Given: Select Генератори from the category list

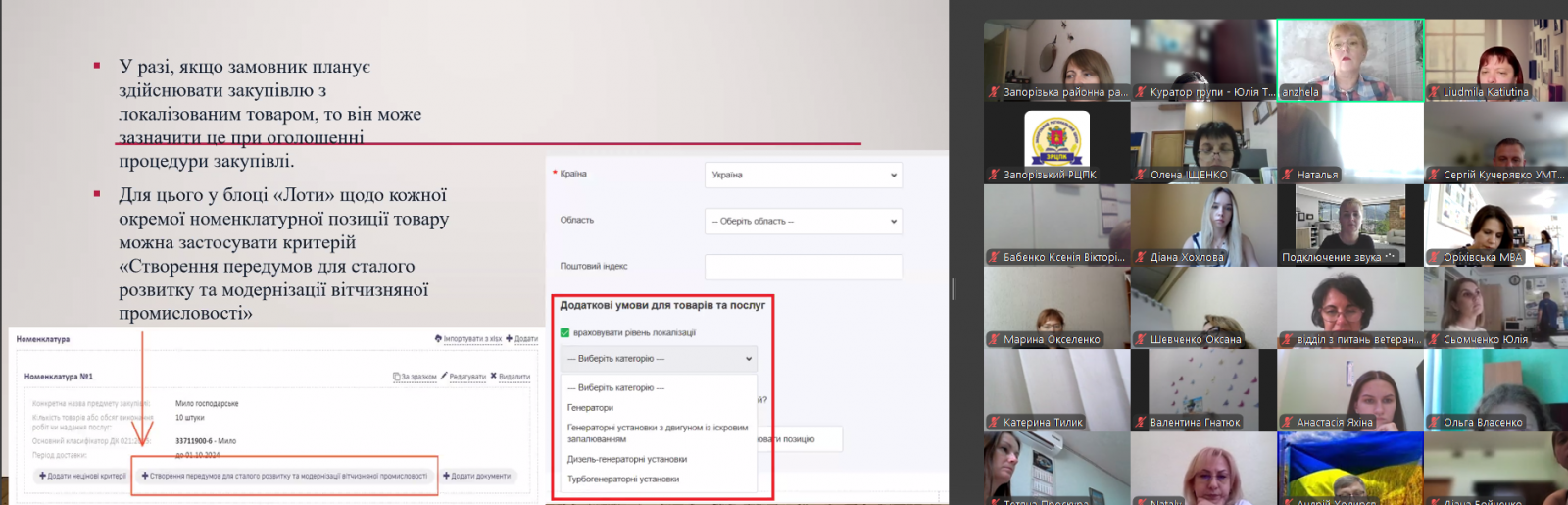Looking at the screenshot, I should point(591,408).
